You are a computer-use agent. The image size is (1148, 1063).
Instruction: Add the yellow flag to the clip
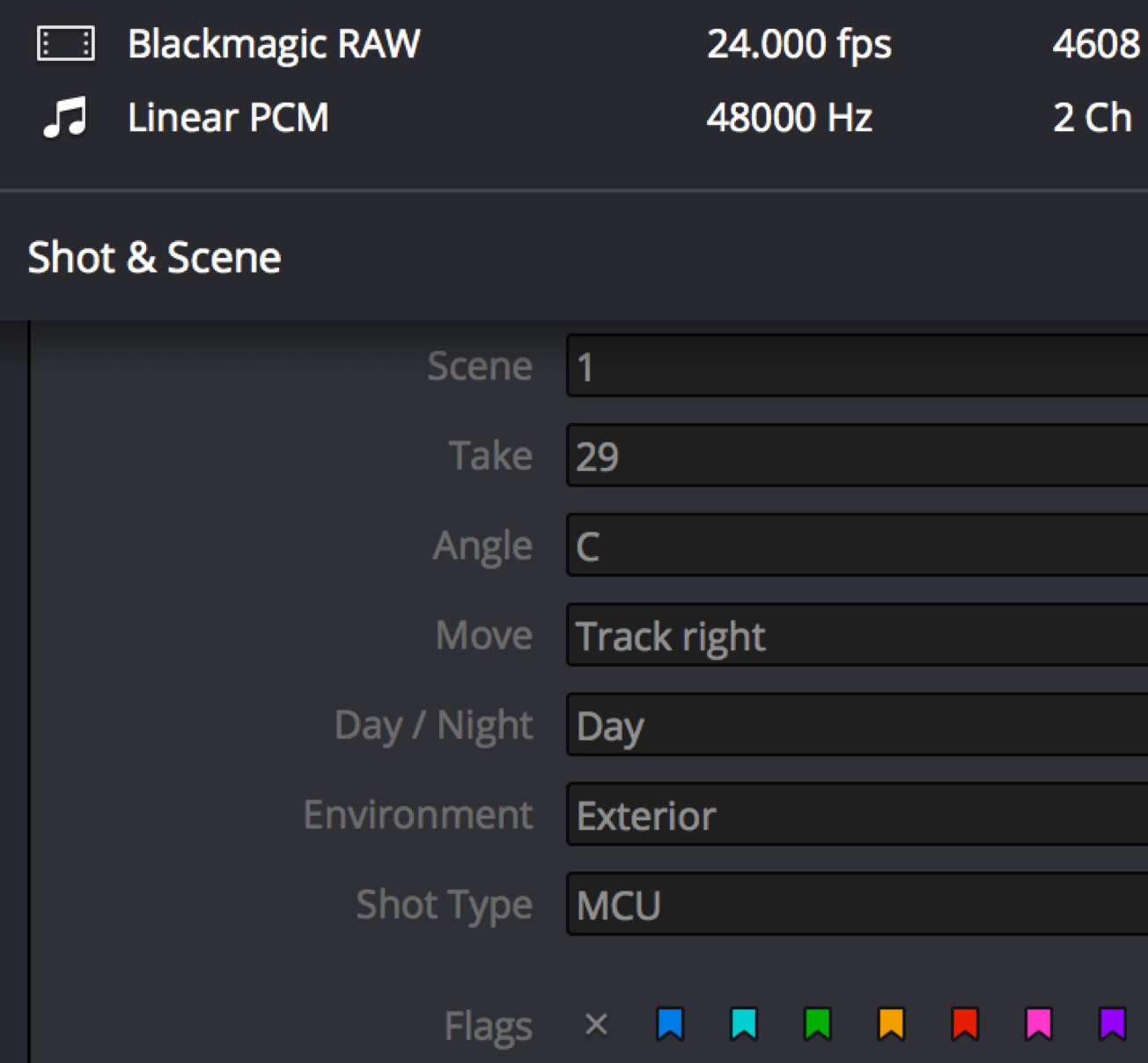tap(891, 1023)
